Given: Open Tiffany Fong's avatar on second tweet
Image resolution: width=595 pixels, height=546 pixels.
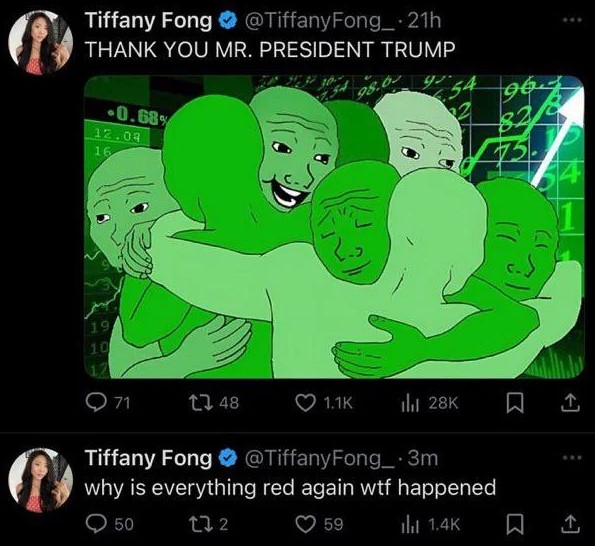Looking at the screenshot, I should [41, 480].
